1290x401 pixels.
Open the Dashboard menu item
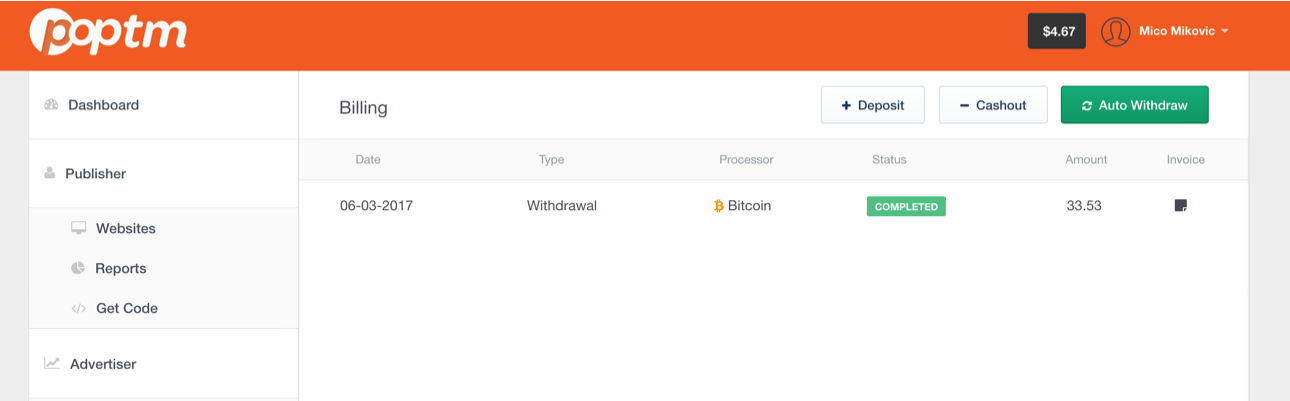tap(103, 105)
